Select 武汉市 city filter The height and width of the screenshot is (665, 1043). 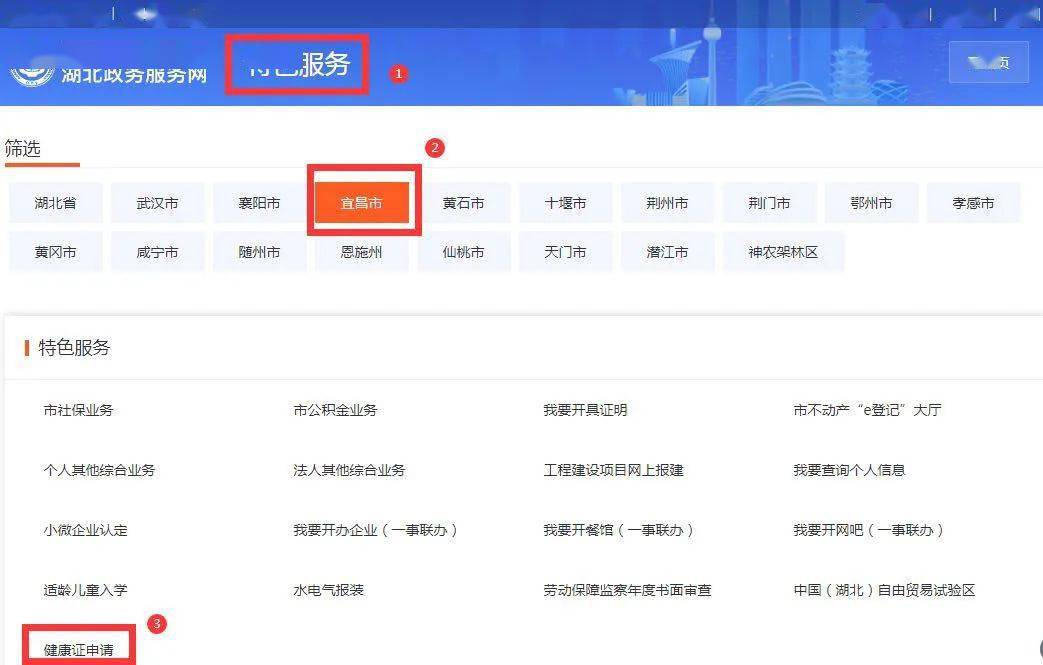click(157, 203)
